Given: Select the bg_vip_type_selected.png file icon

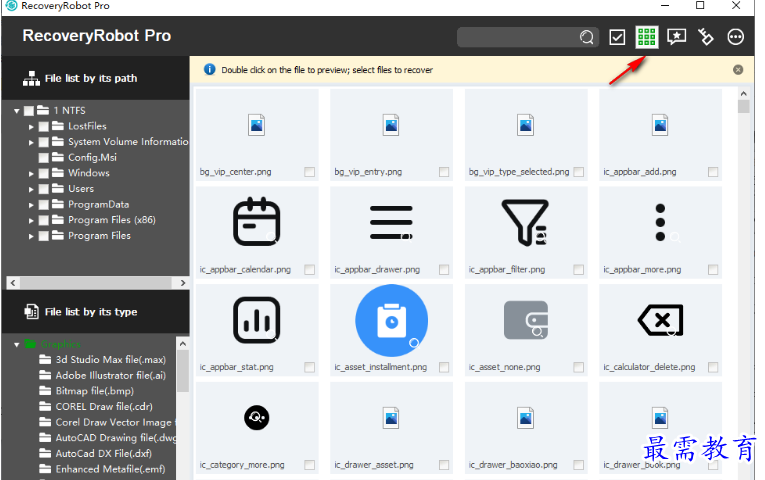Looking at the screenshot, I should click(x=525, y=125).
